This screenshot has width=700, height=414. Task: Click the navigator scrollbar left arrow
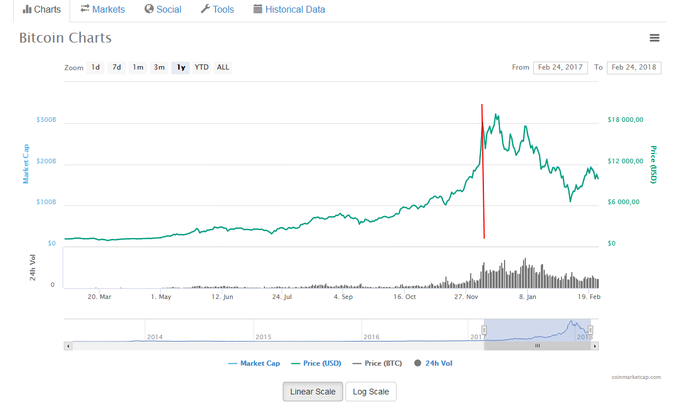pyautogui.click(x=68, y=346)
